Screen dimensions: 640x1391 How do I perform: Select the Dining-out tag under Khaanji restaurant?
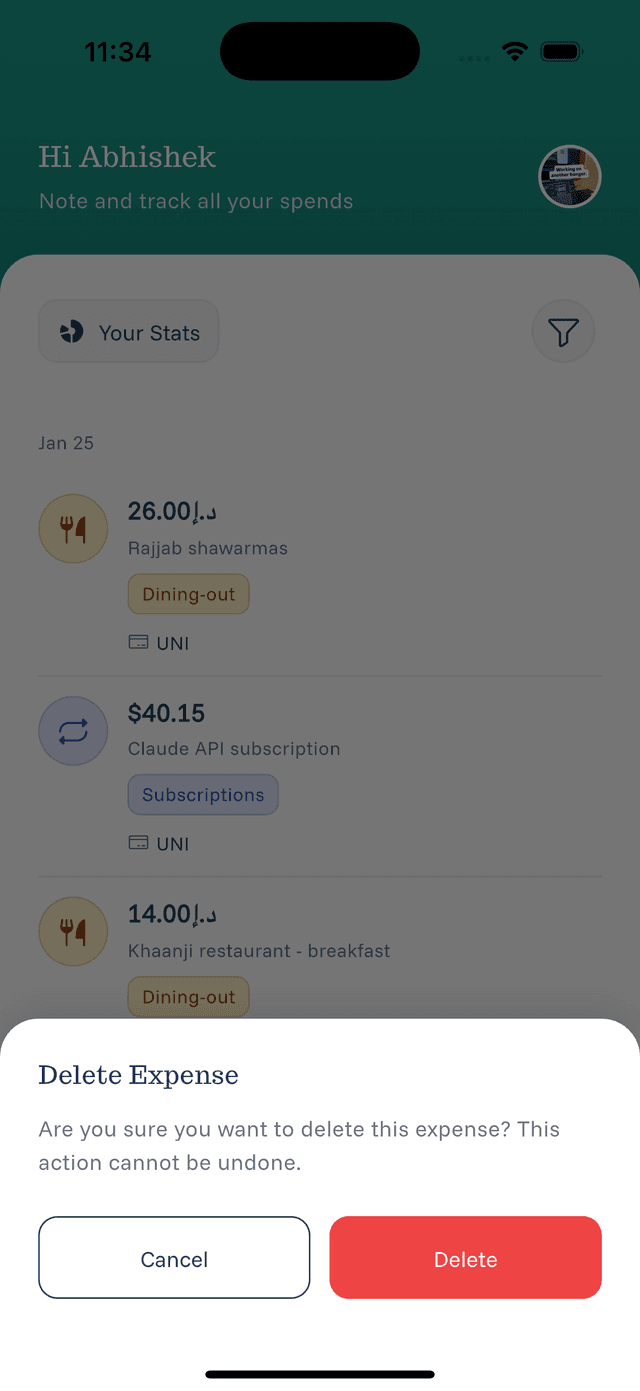(x=188, y=997)
